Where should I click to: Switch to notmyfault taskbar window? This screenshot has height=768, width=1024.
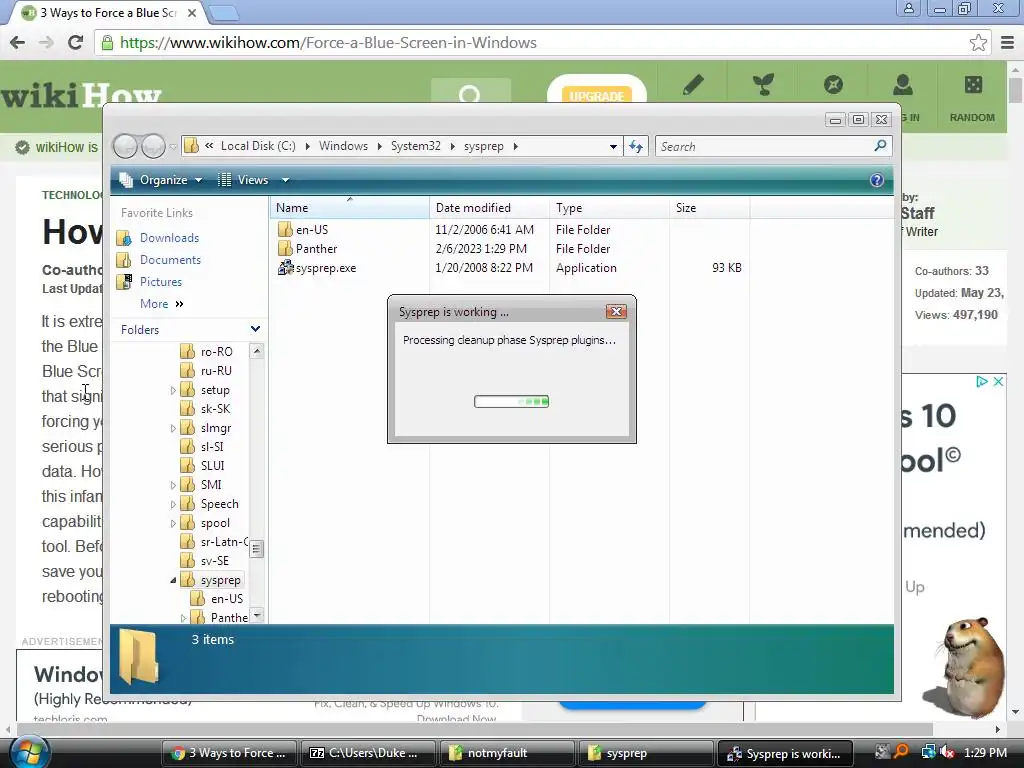[507, 753]
